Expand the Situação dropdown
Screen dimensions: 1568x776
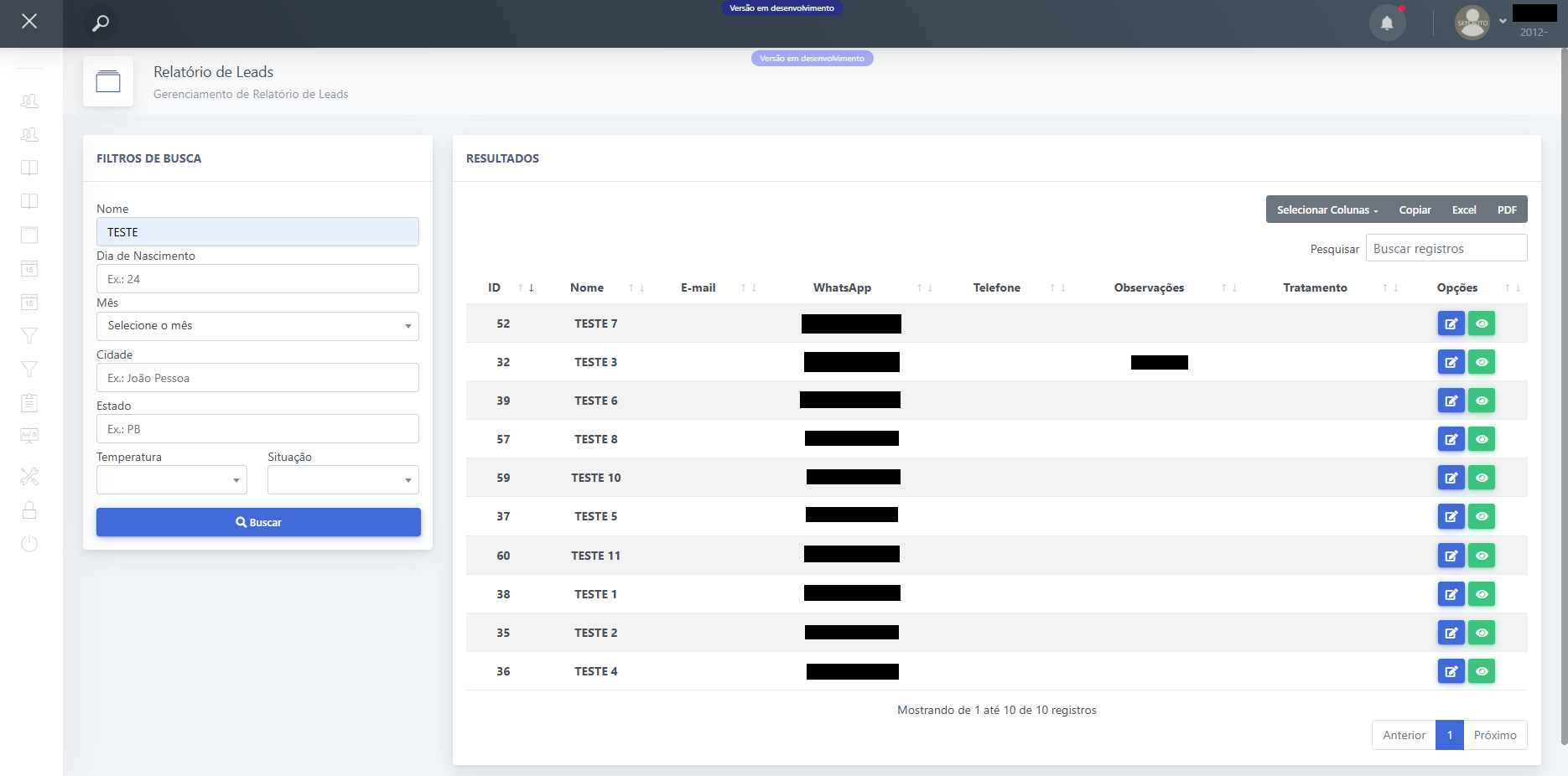[x=343, y=480]
